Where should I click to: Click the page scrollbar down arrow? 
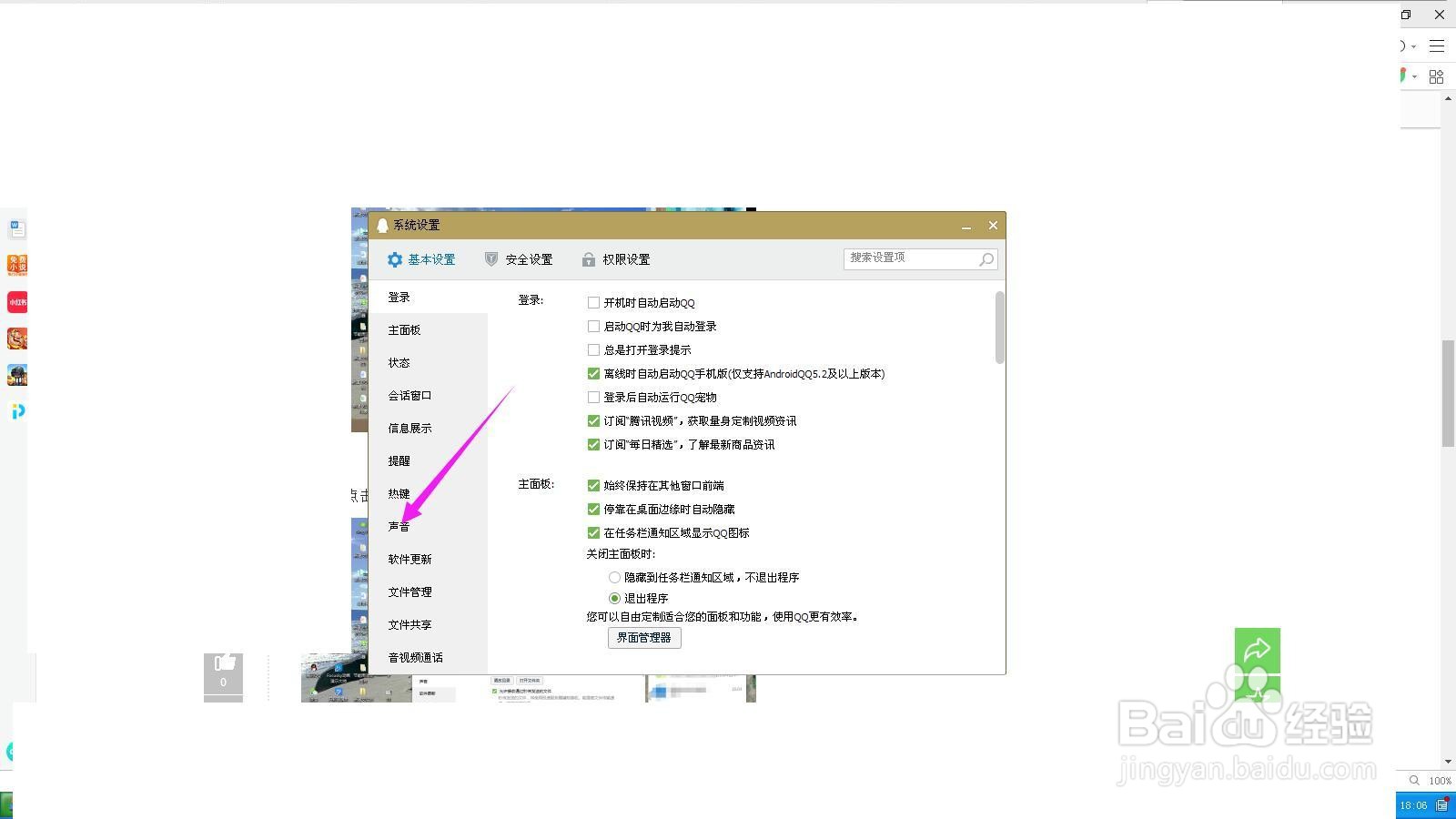click(x=1448, y=762)
